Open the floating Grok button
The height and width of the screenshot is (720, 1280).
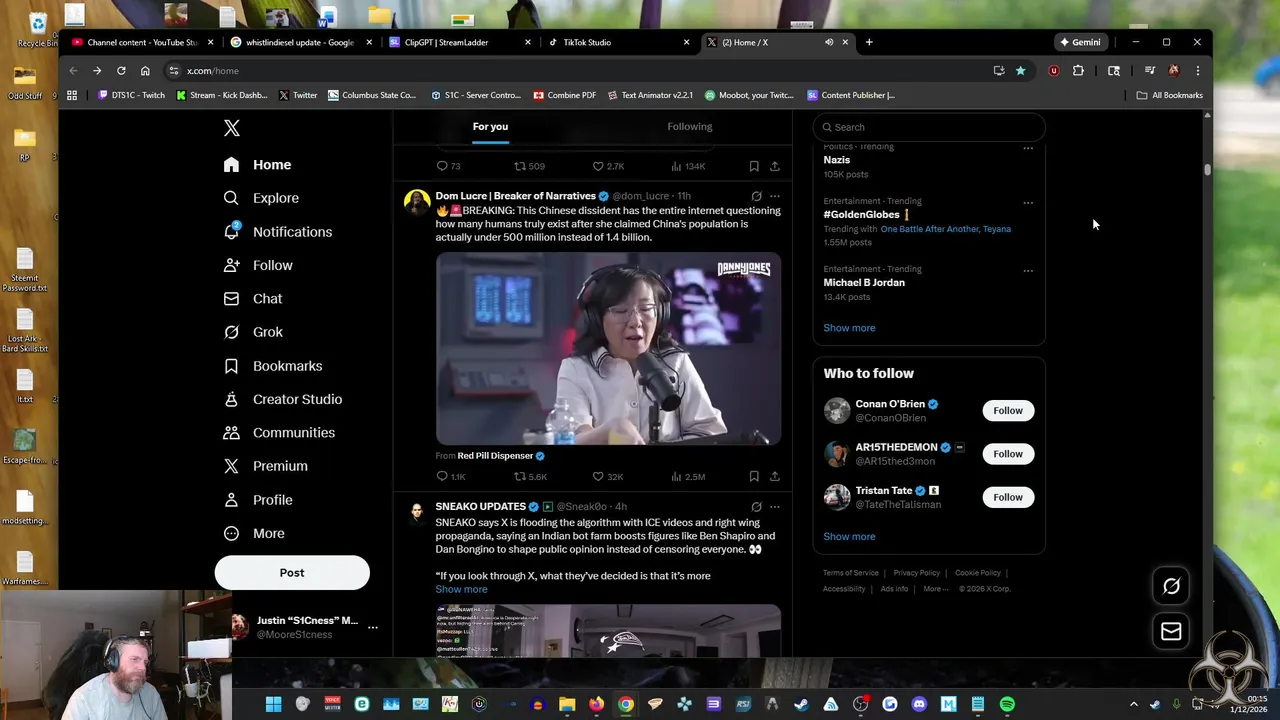pos(1171,587)
